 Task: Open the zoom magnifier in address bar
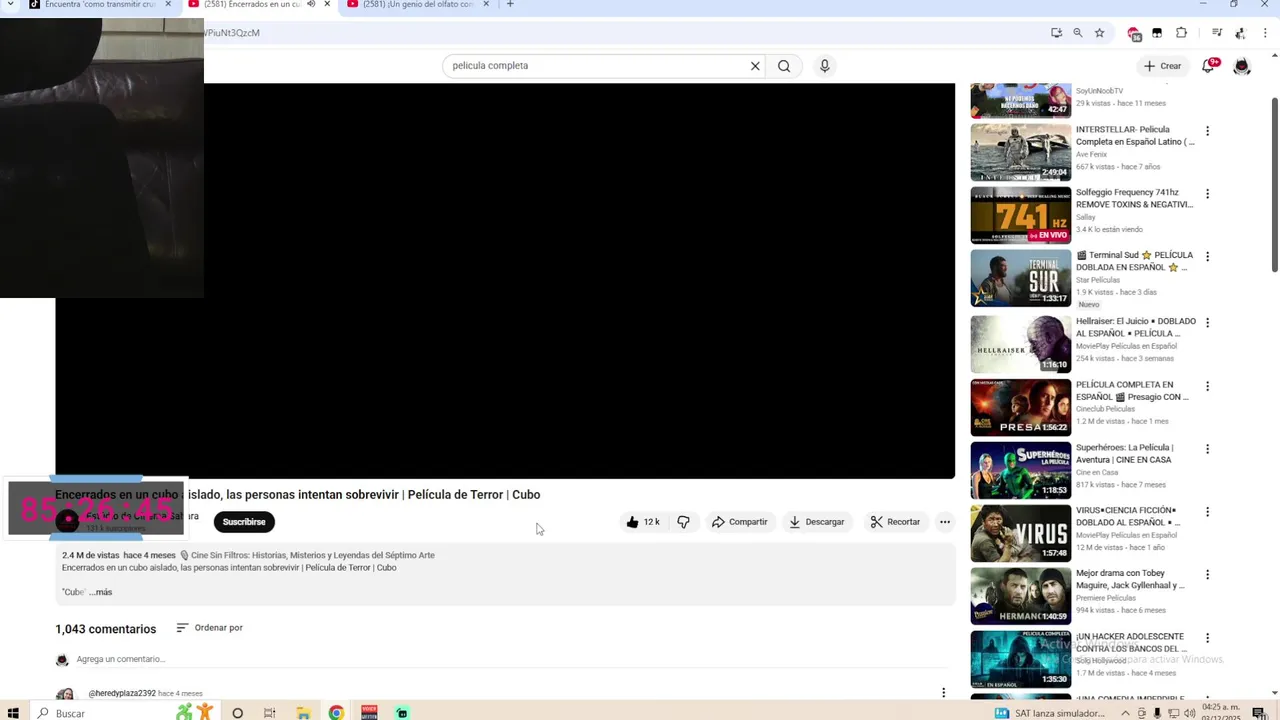pos(1078,33)
